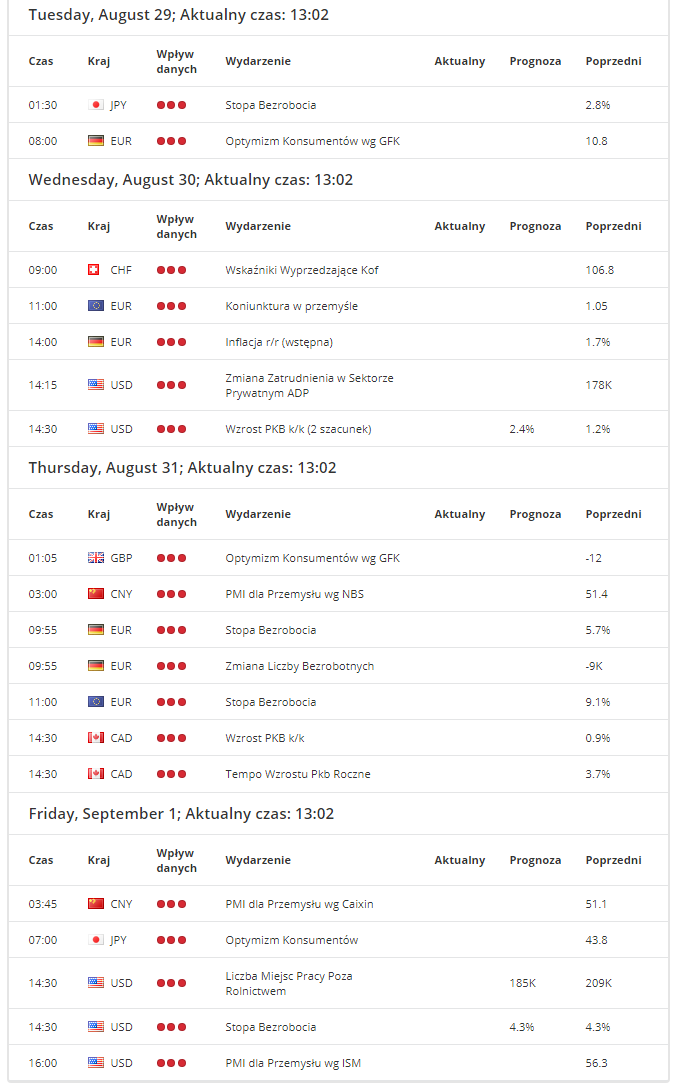Click 2.4% forecast value for USD PKB
The image size is (678, 1087).
[521, 429]
